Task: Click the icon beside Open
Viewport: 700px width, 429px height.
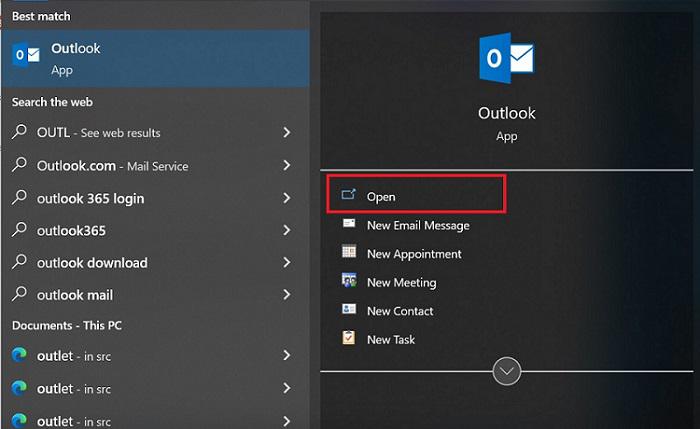Action: tap(349, 195)
